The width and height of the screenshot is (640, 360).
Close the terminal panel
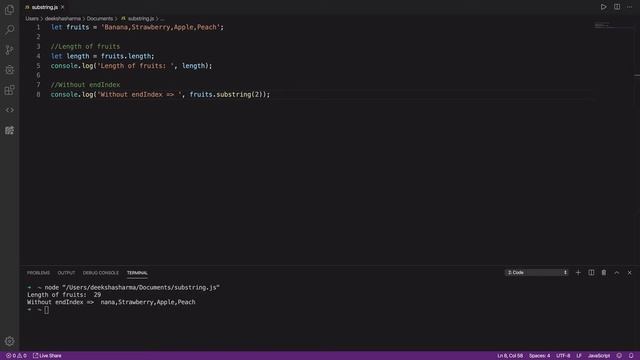coord(629,273)
